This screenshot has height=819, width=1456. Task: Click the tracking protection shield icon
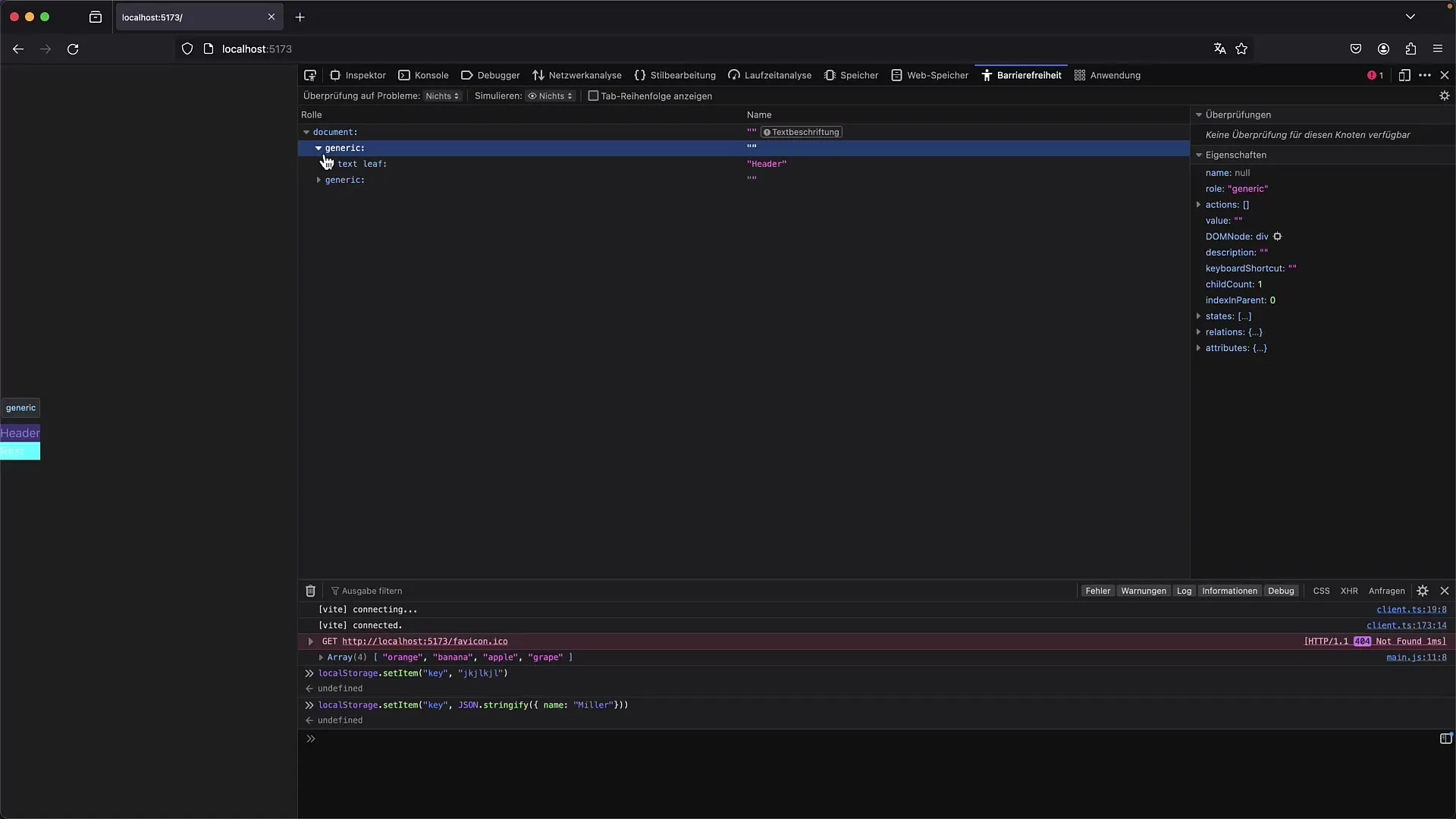(x=187, y=49)
